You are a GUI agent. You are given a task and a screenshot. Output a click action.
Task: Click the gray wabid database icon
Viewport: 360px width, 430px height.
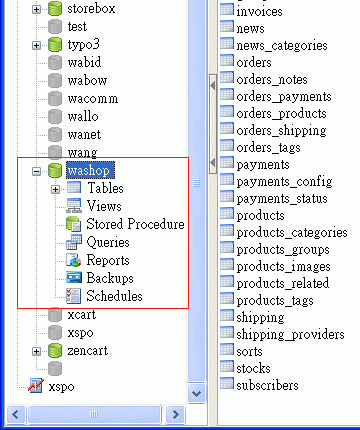click(55, 63)
